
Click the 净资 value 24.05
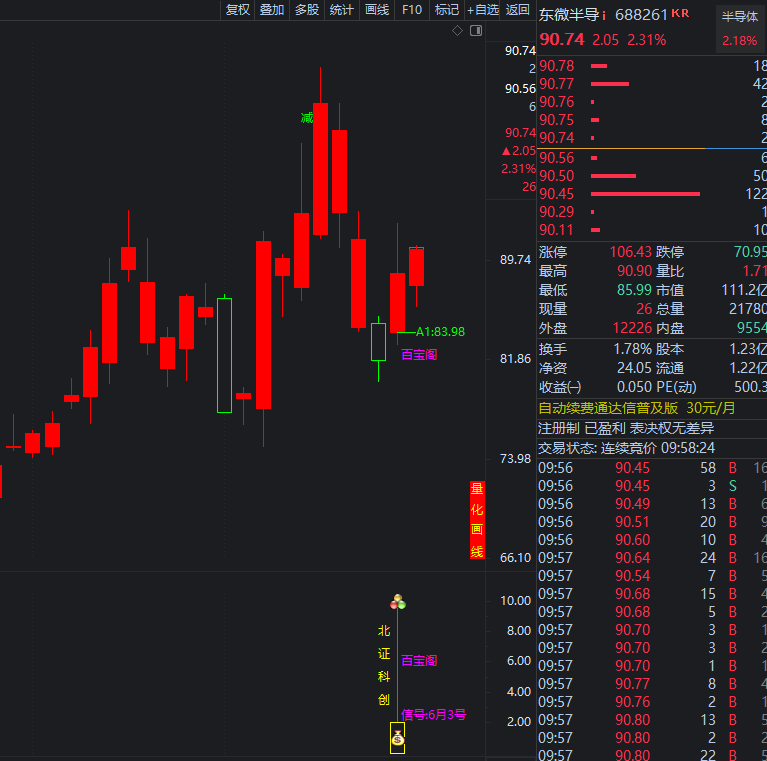pos(634,368)
